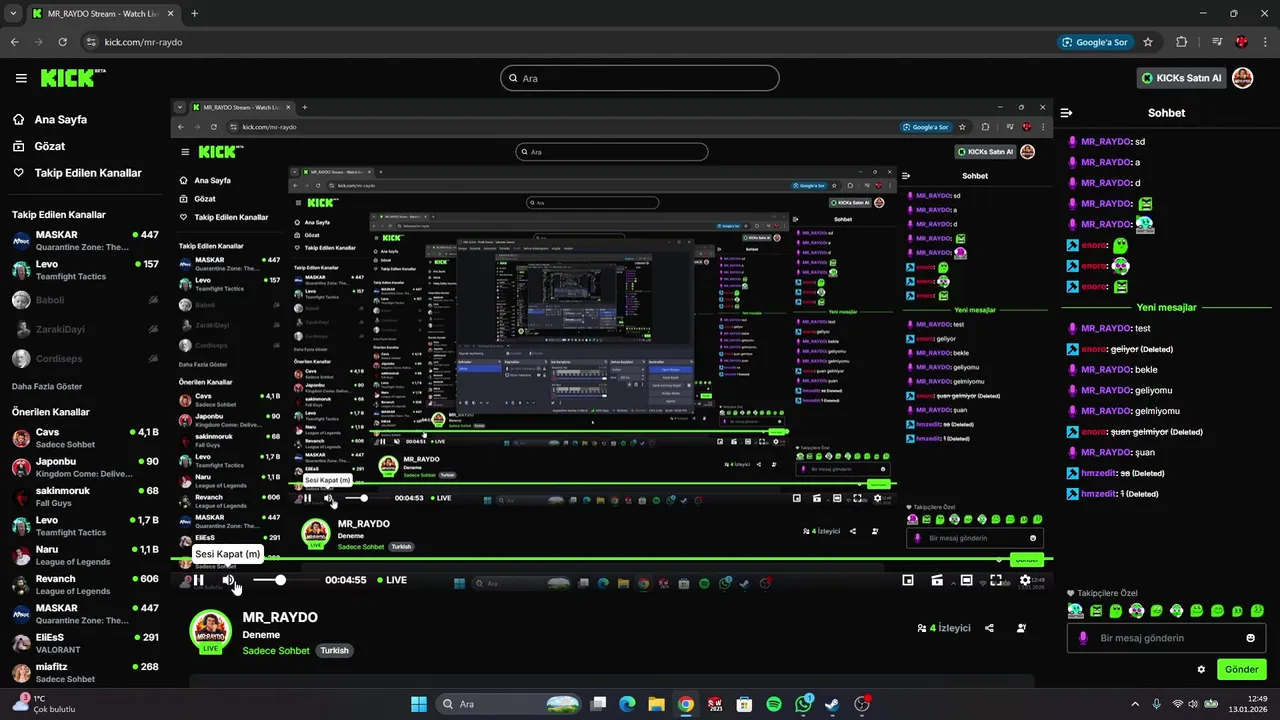Insert the cyan DJ emote
The height and width of the screenshot is (720, 1280).
(x=1075, y=611)
